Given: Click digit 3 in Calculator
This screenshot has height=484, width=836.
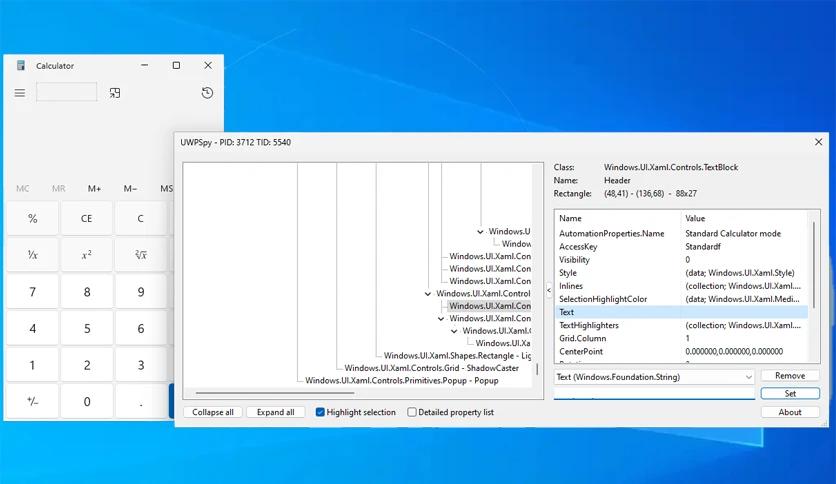Looking at the screenshot, I should [140, 365].
